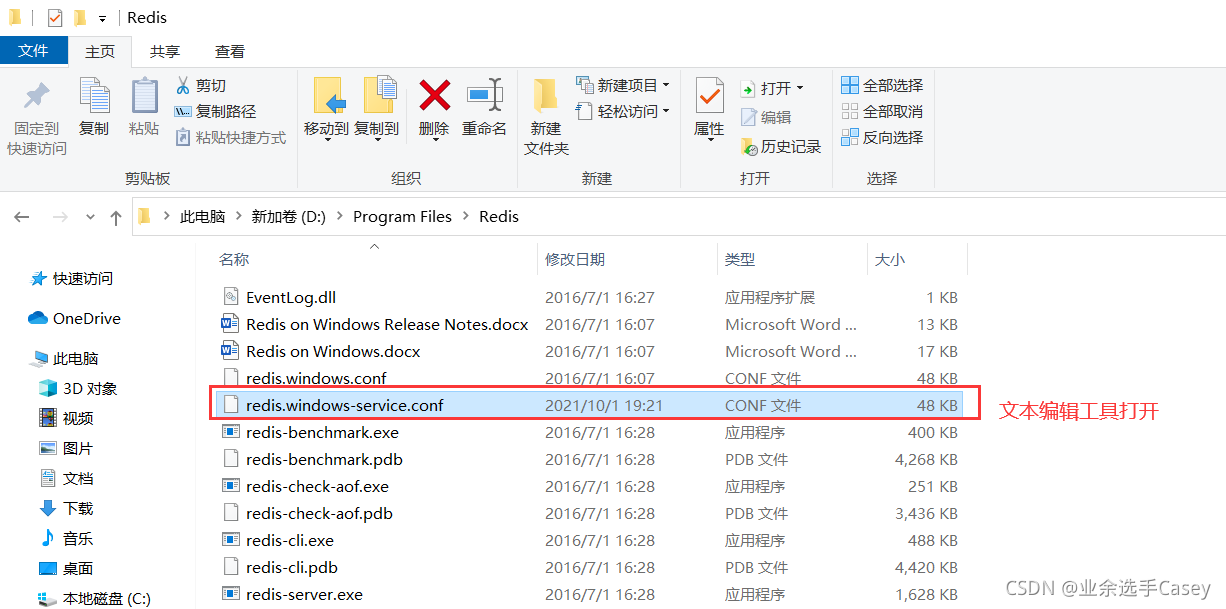Open Downloads (下载) in sidebar
Image resolution: width=1226 pixels, height=609 pixels.
[66, 508]
